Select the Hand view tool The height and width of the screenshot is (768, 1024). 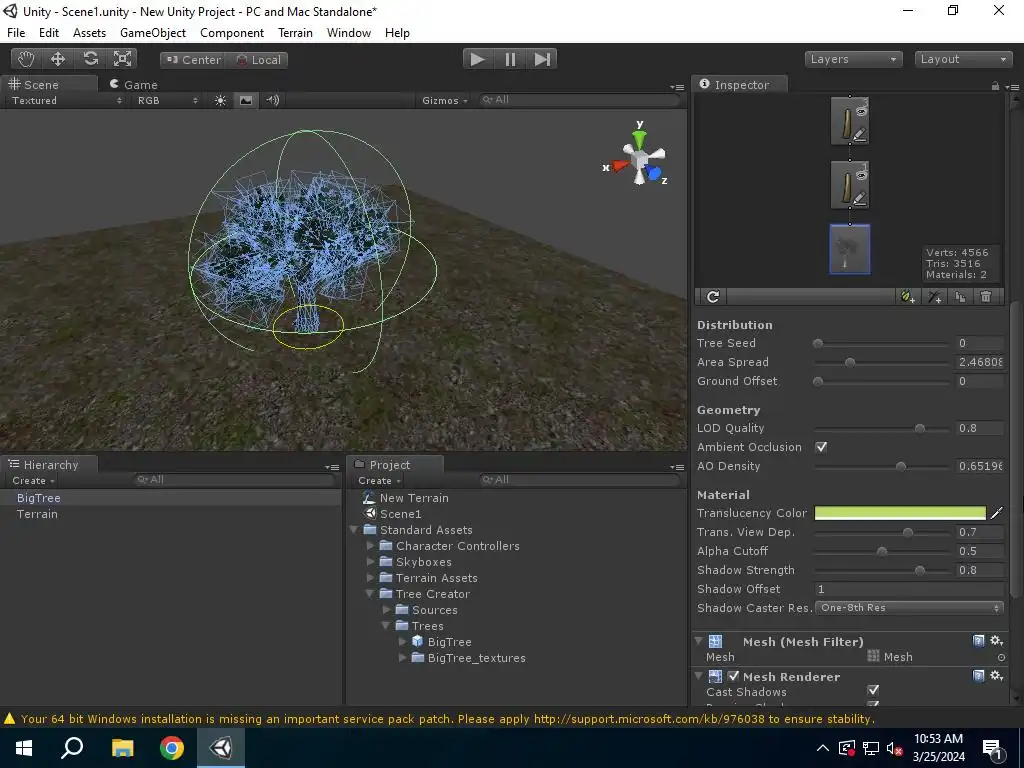tap(26, 59)
